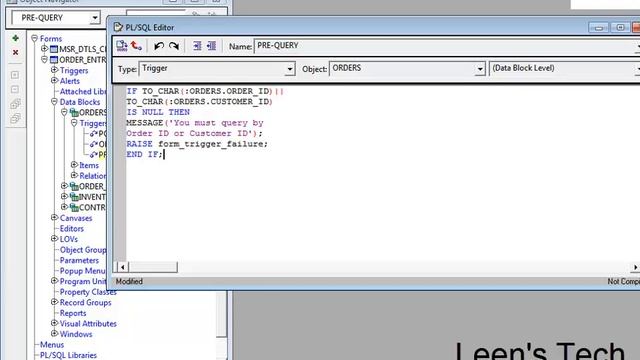Select the ORDER_ENTRY form module icon
640x360 pixels.
click(54, 60)
